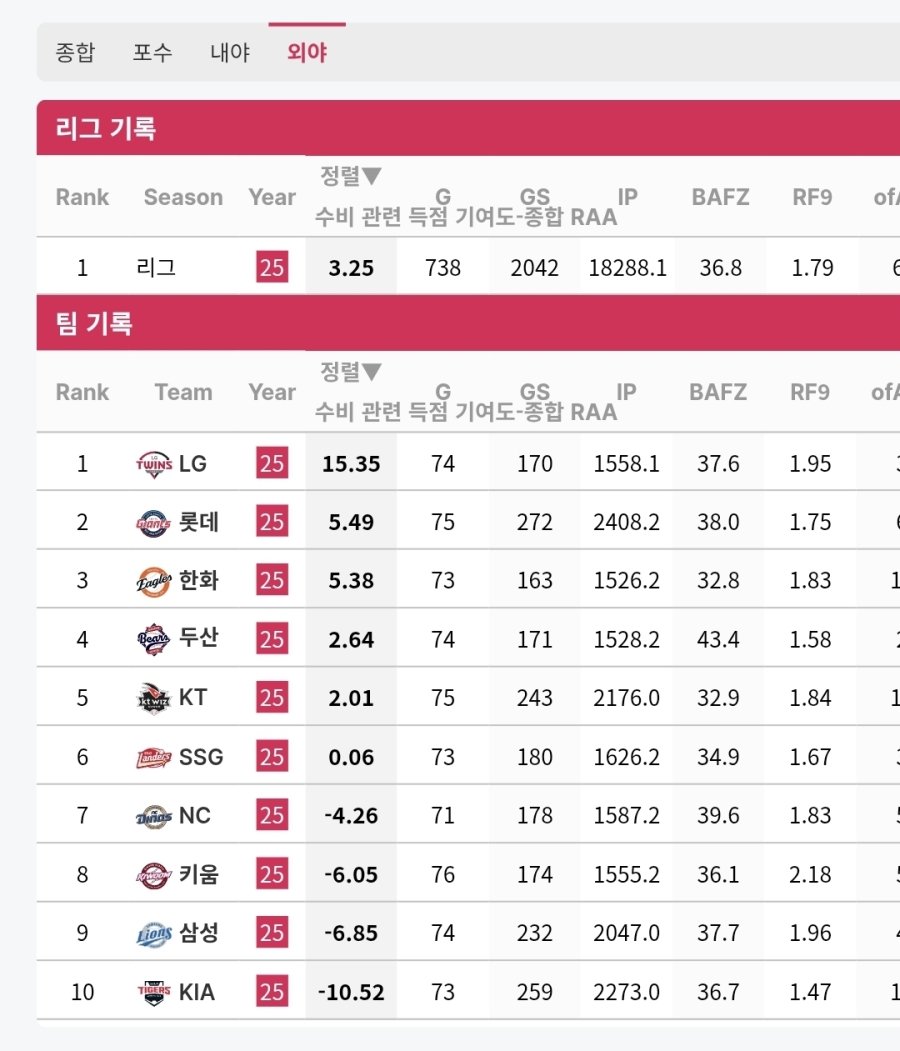Click the KT Wiz team logo

pyautogui.click(x=153, y=698)
